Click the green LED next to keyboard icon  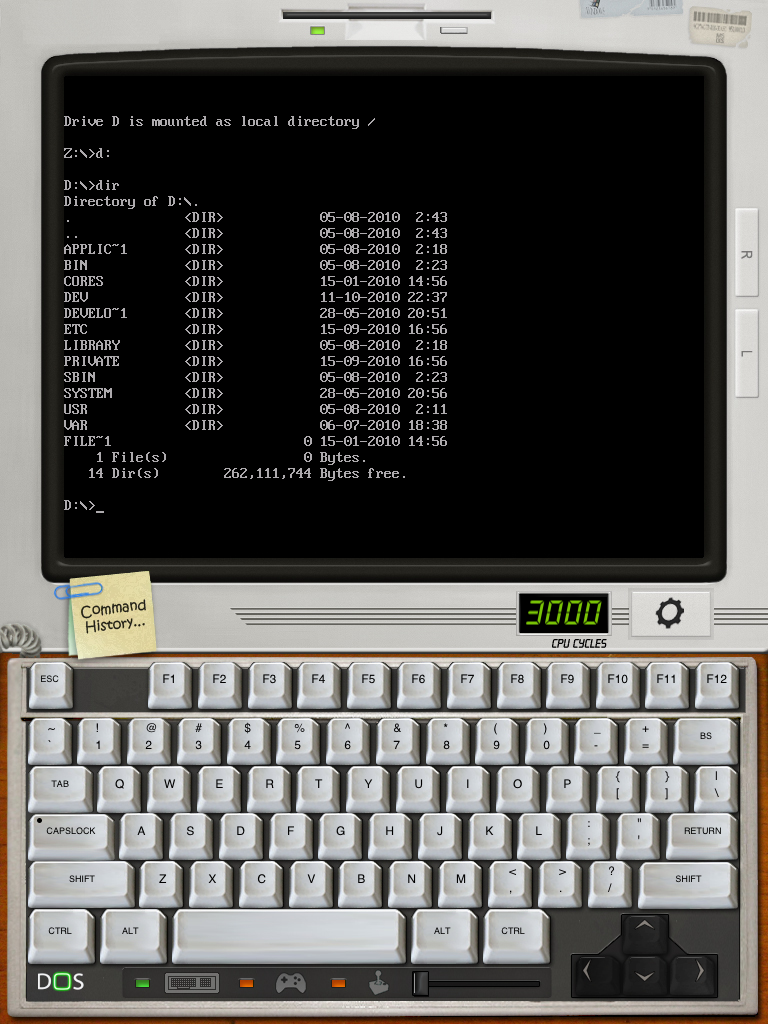tap(142, 983)
